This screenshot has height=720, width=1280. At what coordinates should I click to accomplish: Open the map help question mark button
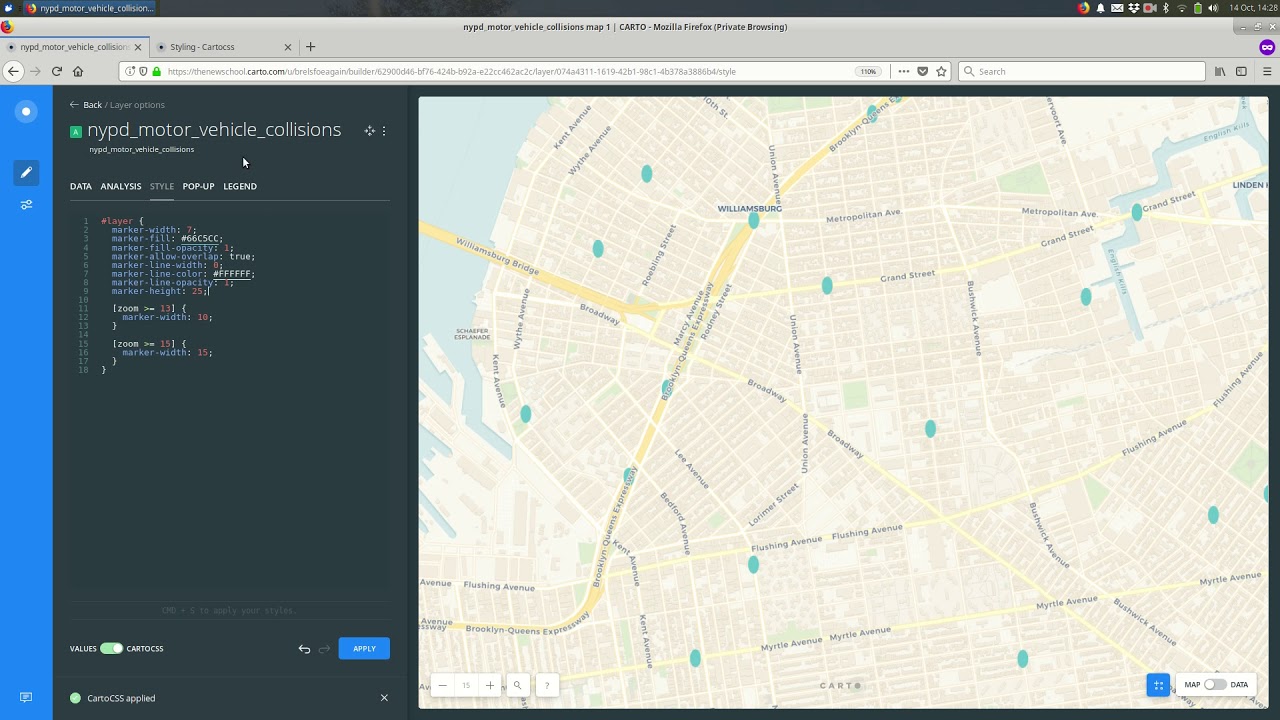click(546, 685)
